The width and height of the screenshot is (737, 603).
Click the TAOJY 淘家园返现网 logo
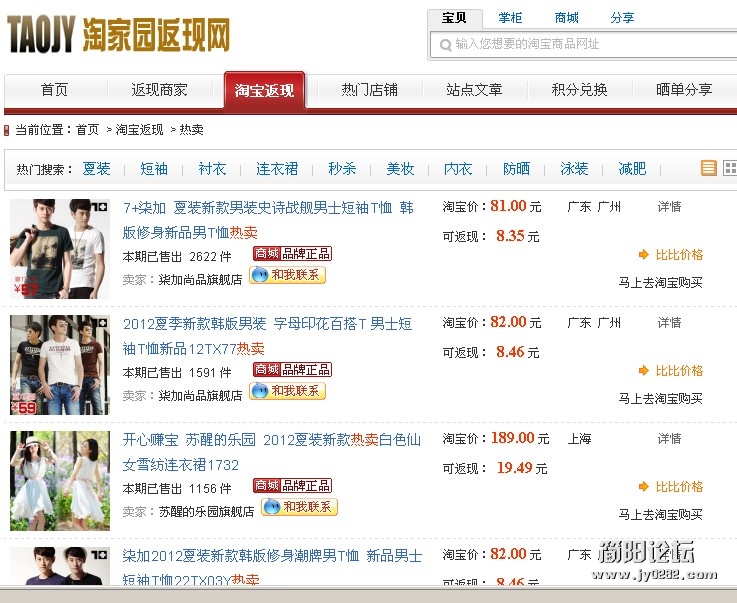click(118, 34)
